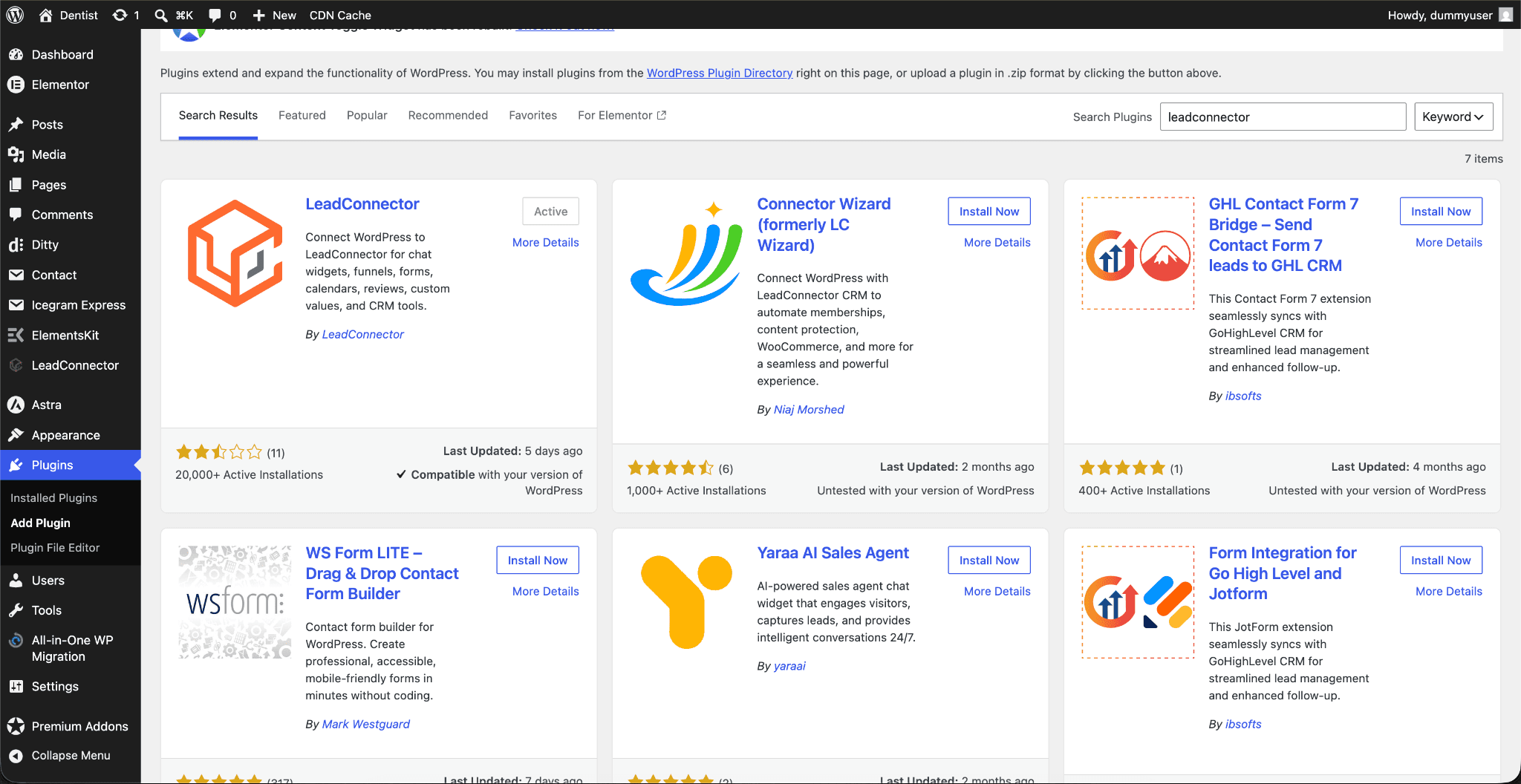Open the Yaraa AI Sales Agent title

(833, 553)
